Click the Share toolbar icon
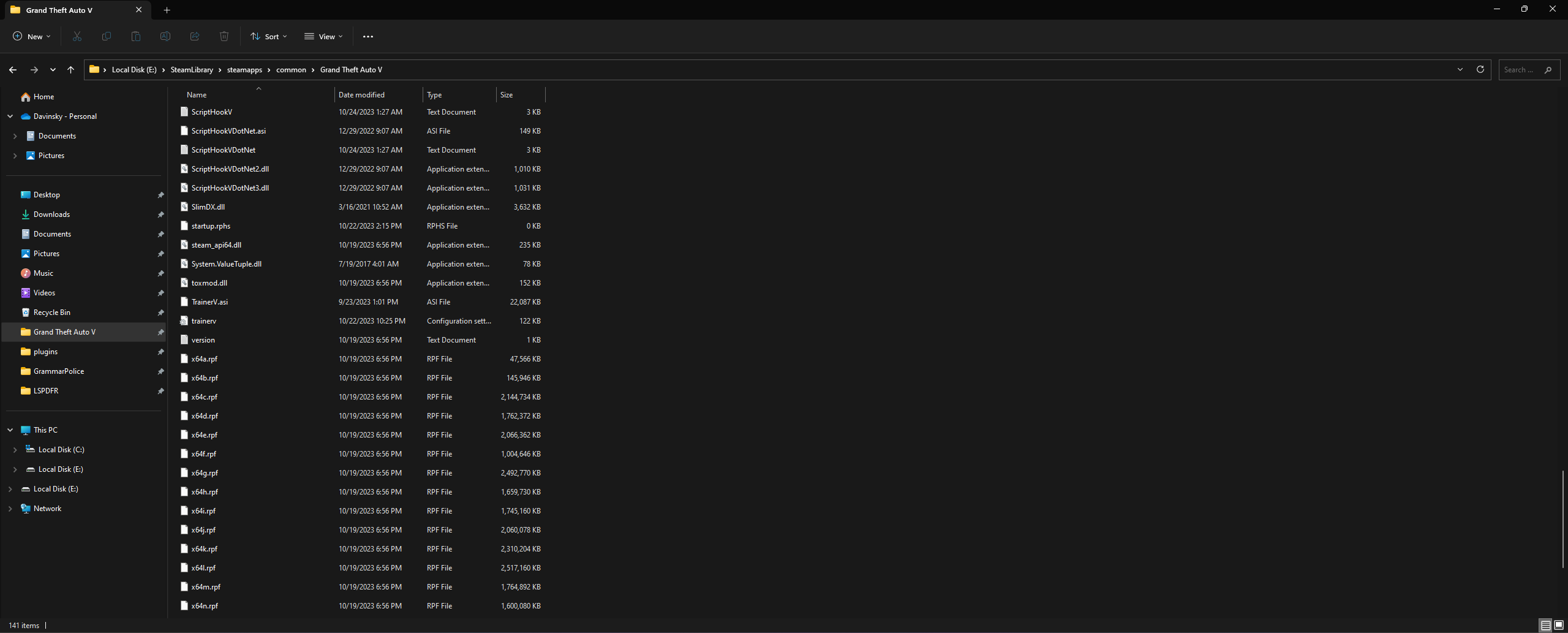This screenshot has width=1568, height=633. pos(194,36)
